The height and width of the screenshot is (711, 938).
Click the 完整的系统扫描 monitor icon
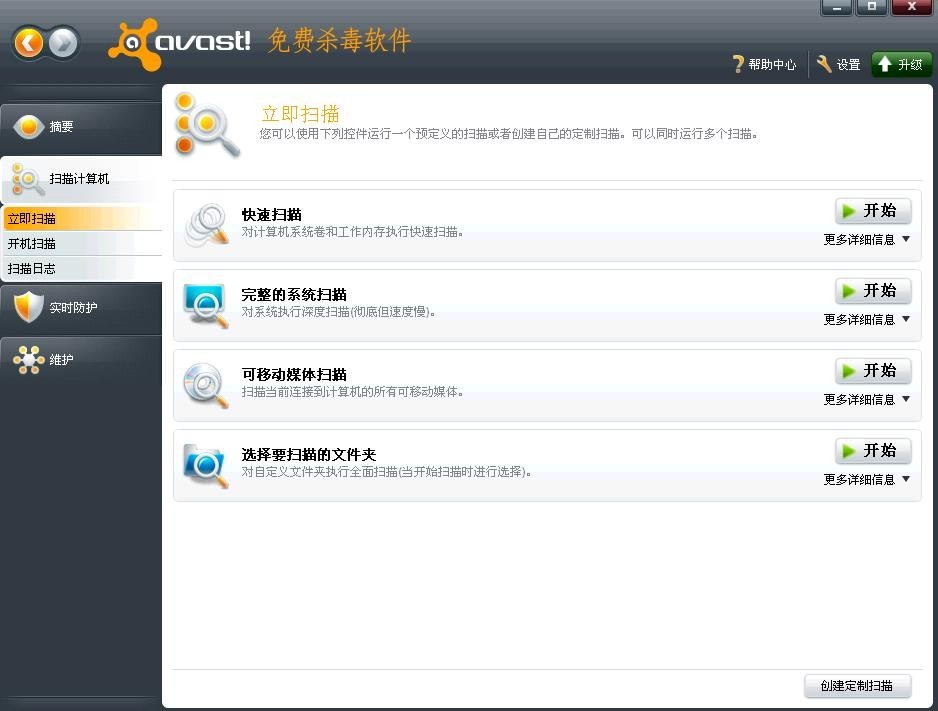tap(207, 306)
